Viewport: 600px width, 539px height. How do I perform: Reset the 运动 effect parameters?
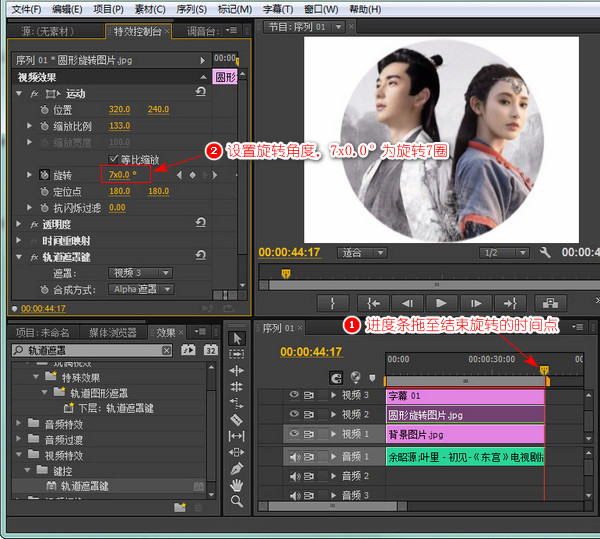click(201, 91)
